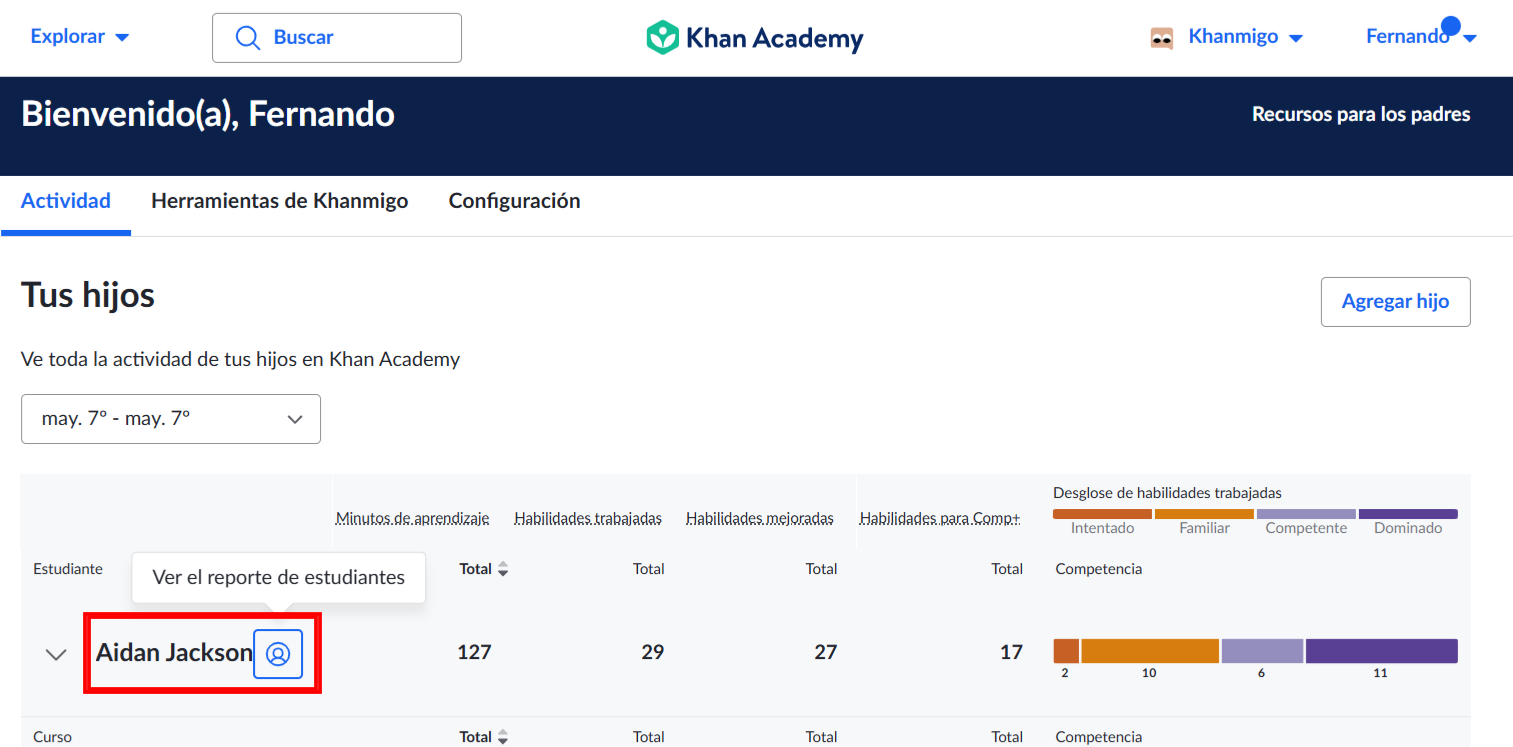
Task: Click the Competente legend color bar
Action: coord(1306,514)
